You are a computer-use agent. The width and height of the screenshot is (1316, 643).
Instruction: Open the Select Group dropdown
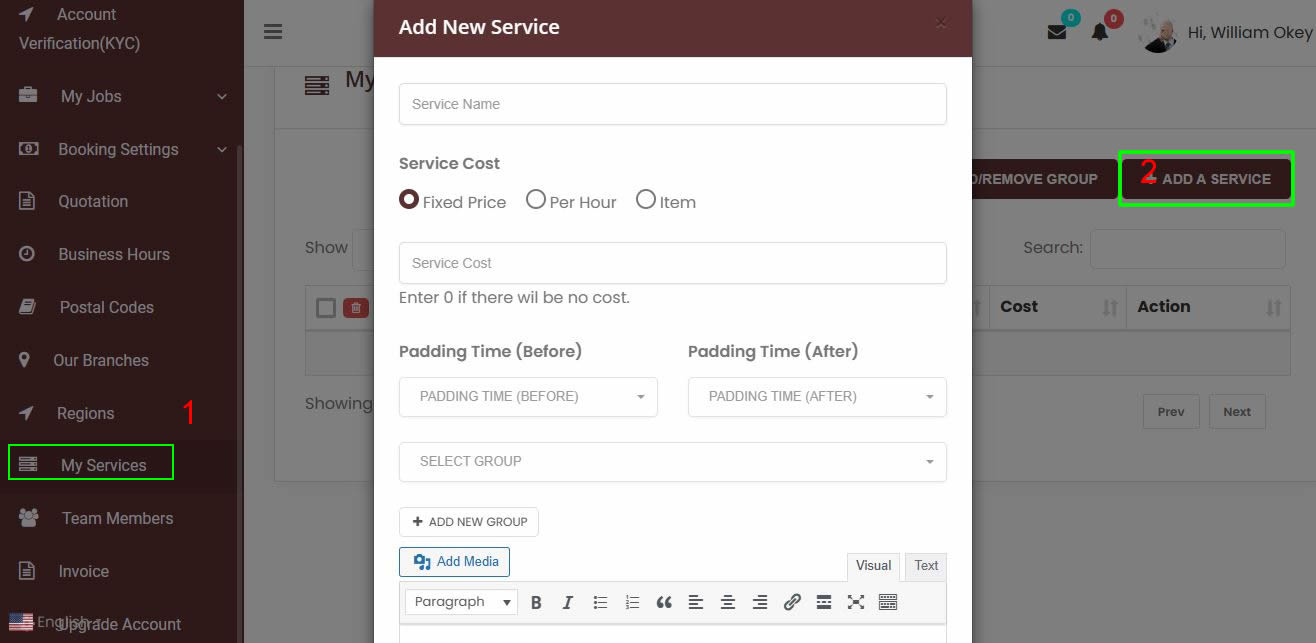(672, 461)
